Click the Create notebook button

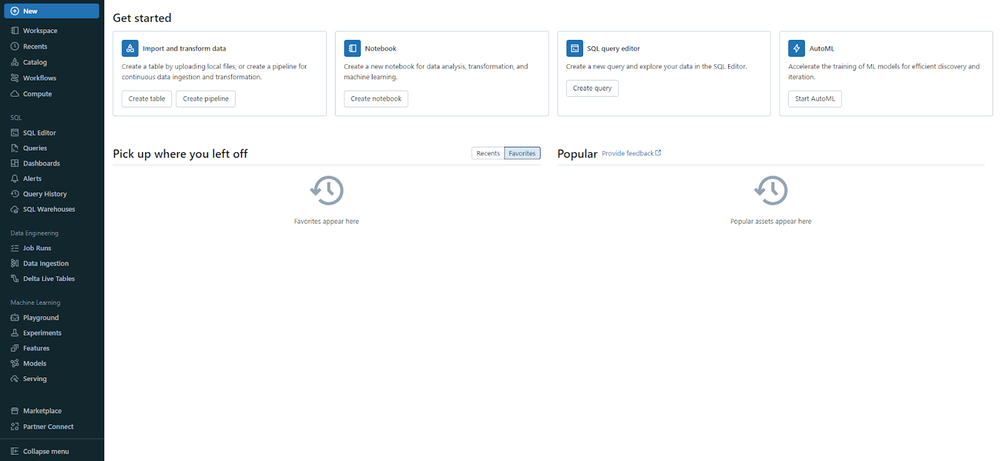tap(376, 99)
